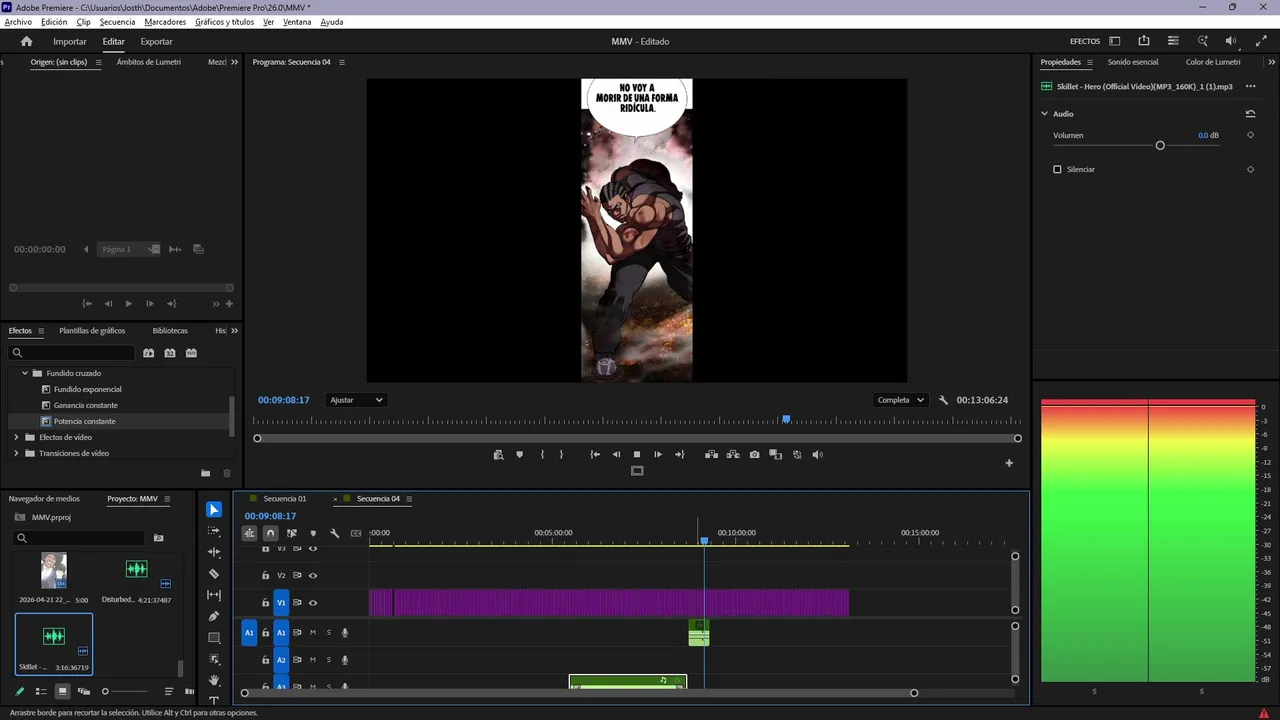The width and height of the screenshot is (1280, 720).
Task: Toggle Volumen keyframe diamond
Action: click(1250, 135)
